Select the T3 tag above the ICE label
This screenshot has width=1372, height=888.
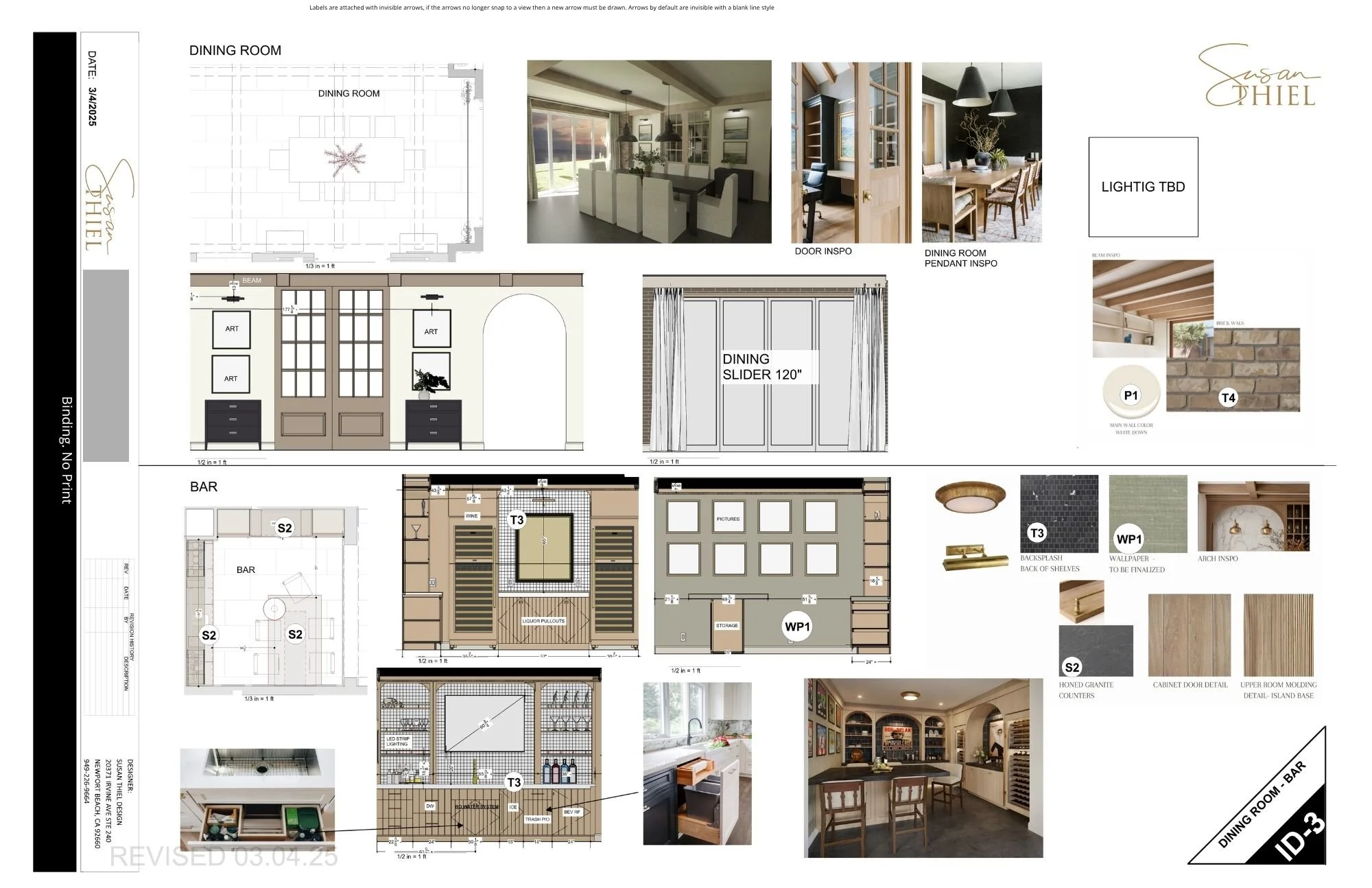513,782
